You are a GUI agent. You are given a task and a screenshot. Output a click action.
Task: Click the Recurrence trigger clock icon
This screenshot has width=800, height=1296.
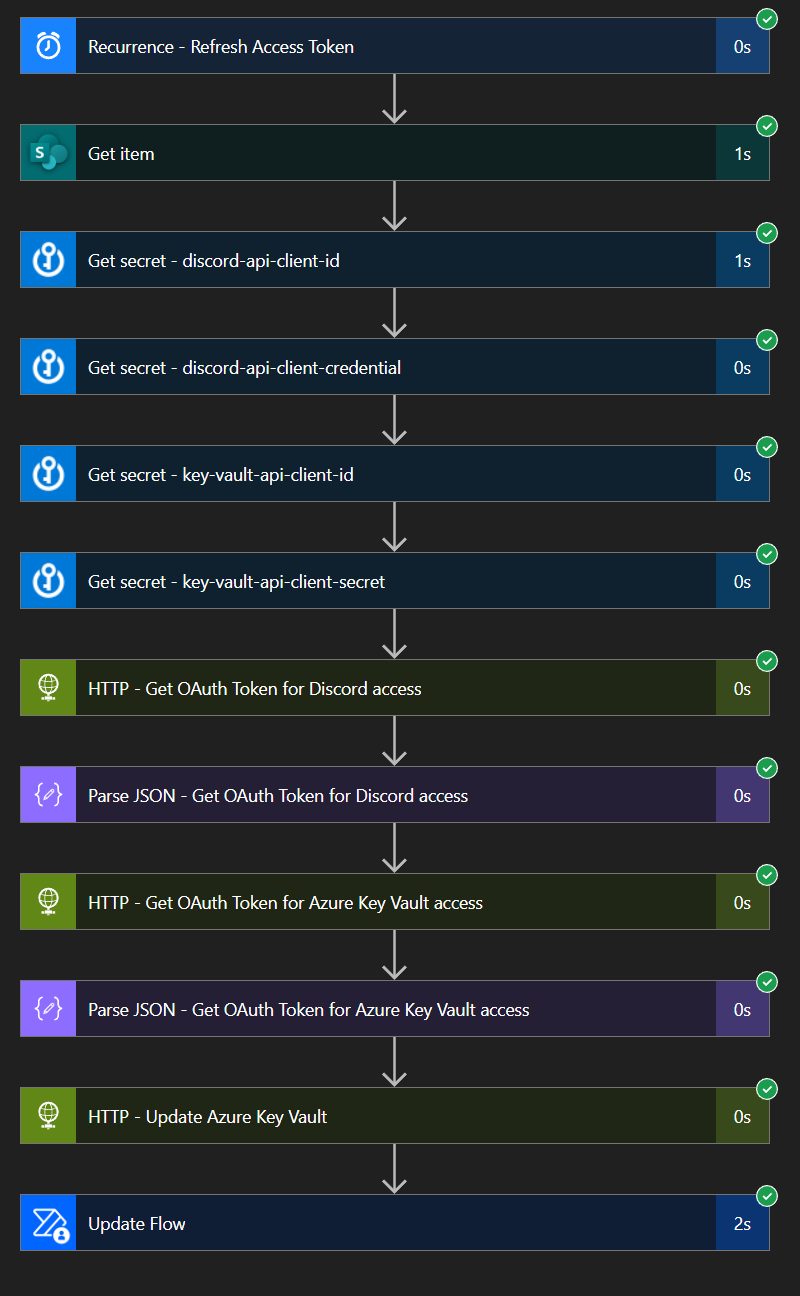pos(45,45)
